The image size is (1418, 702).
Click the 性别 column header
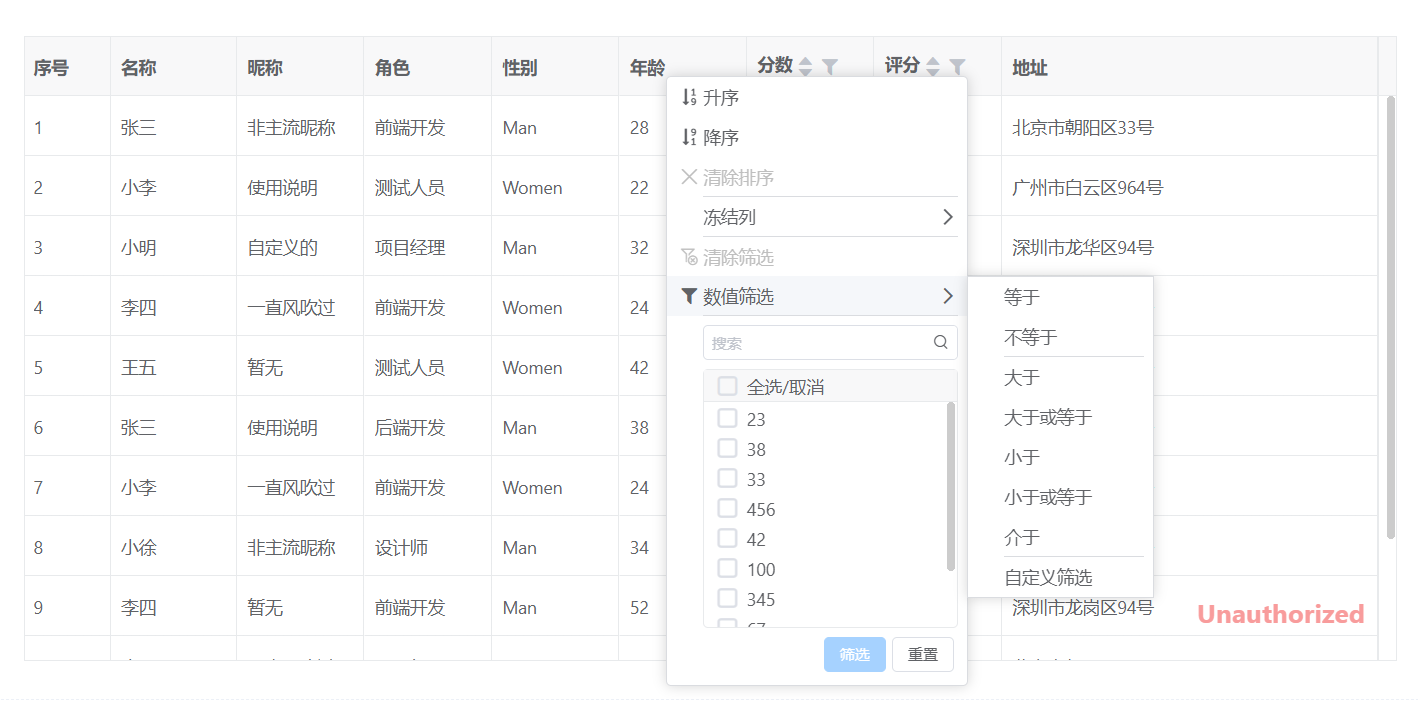[x=554, y=67]
